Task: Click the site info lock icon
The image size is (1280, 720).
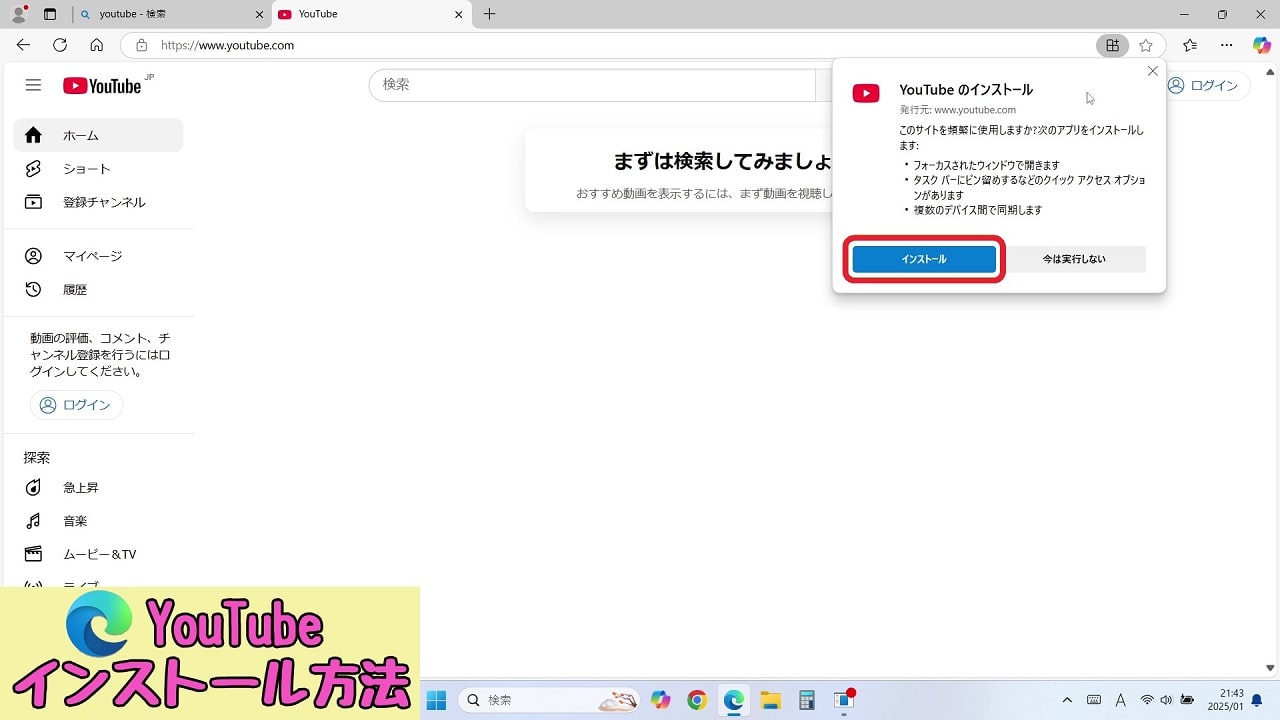Action: [141, 45]
